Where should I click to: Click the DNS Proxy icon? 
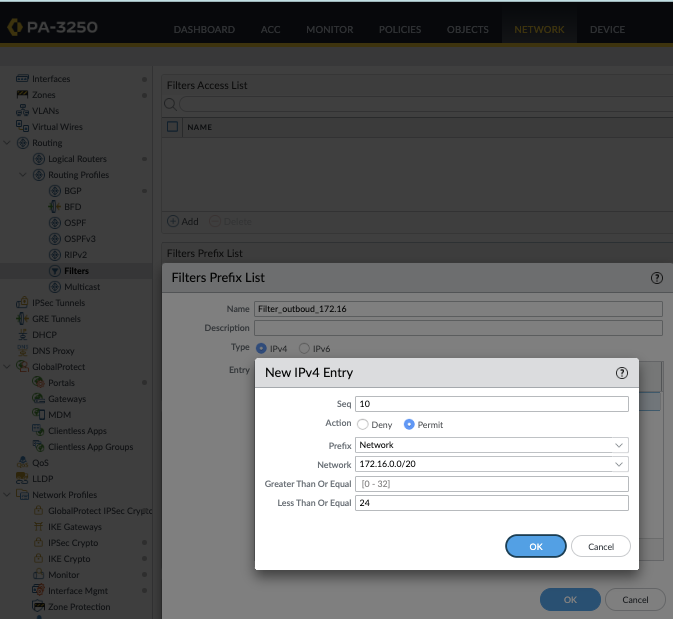[22, 350]
